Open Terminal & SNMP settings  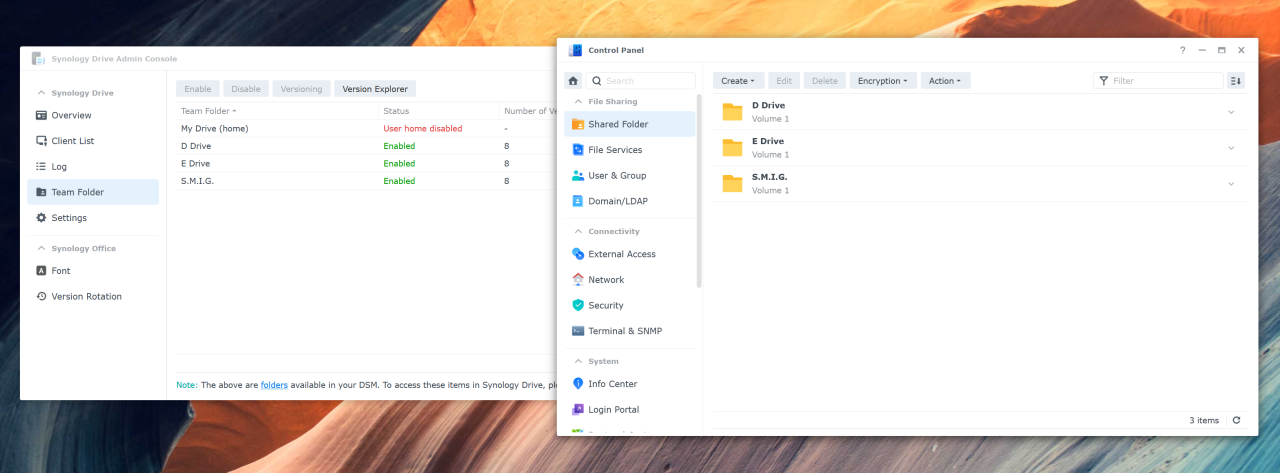pos(624,331)
